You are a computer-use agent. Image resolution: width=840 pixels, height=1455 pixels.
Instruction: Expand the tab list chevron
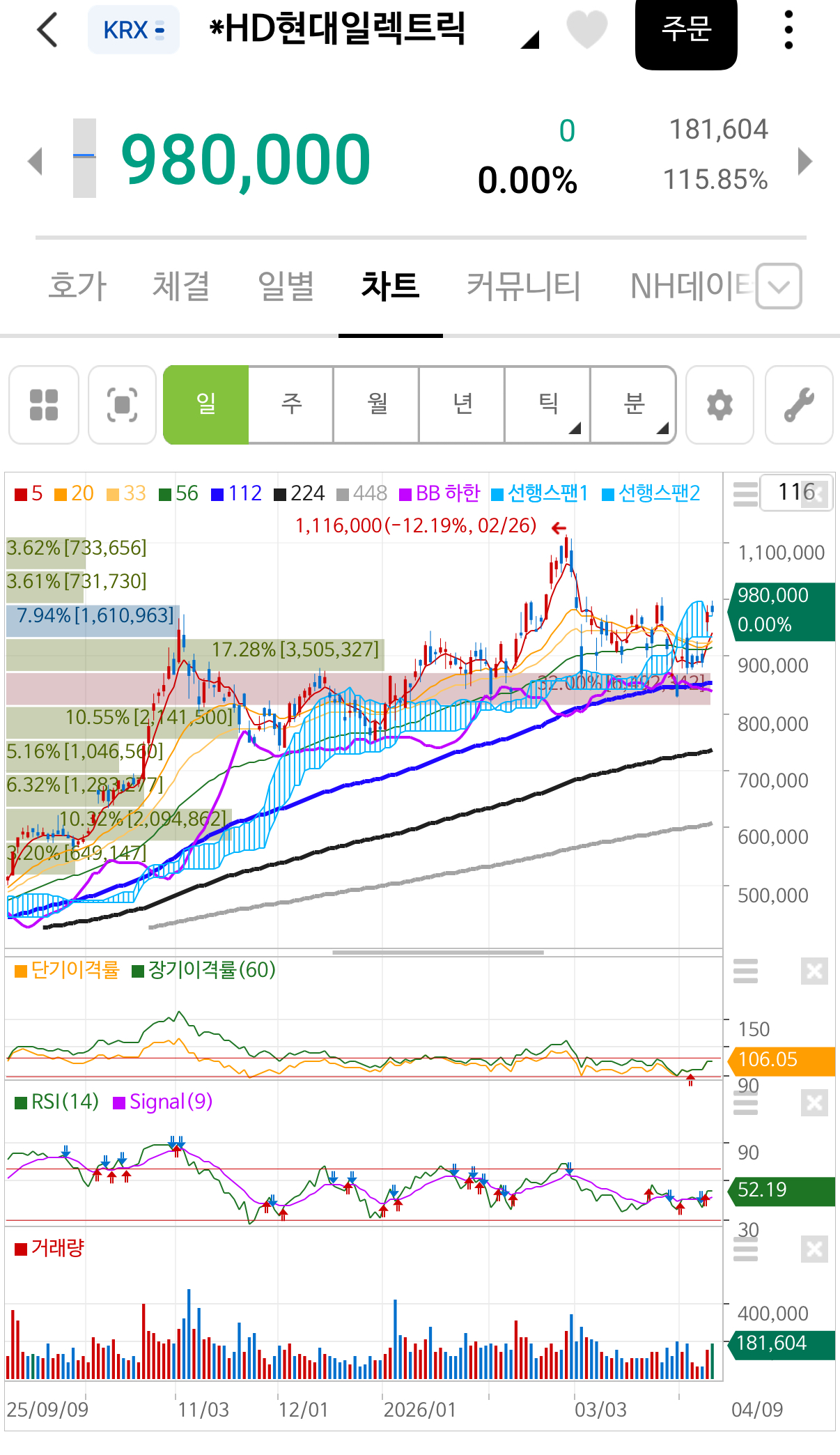[x=779, y=286]
